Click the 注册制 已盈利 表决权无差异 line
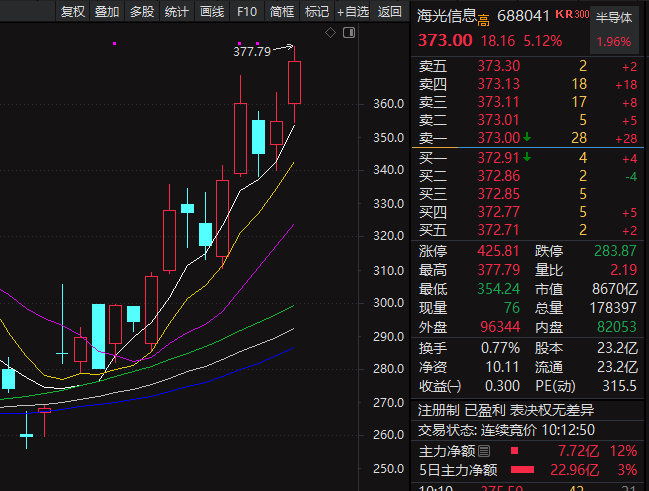This screenshot has width=649, height=491. click(506, 411)
